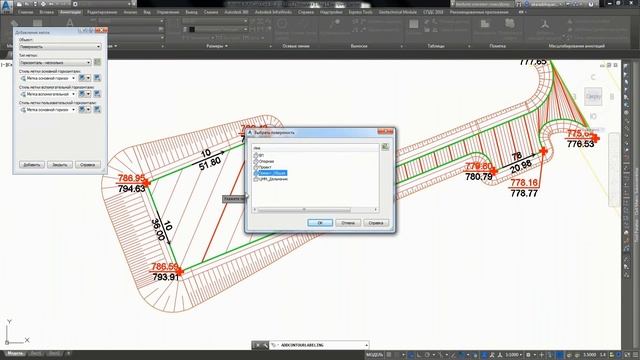Viewport: 640px width, 360px height.
Task: Switch to the Аннотации ribbon tab
Action: [x=70, y=12]
